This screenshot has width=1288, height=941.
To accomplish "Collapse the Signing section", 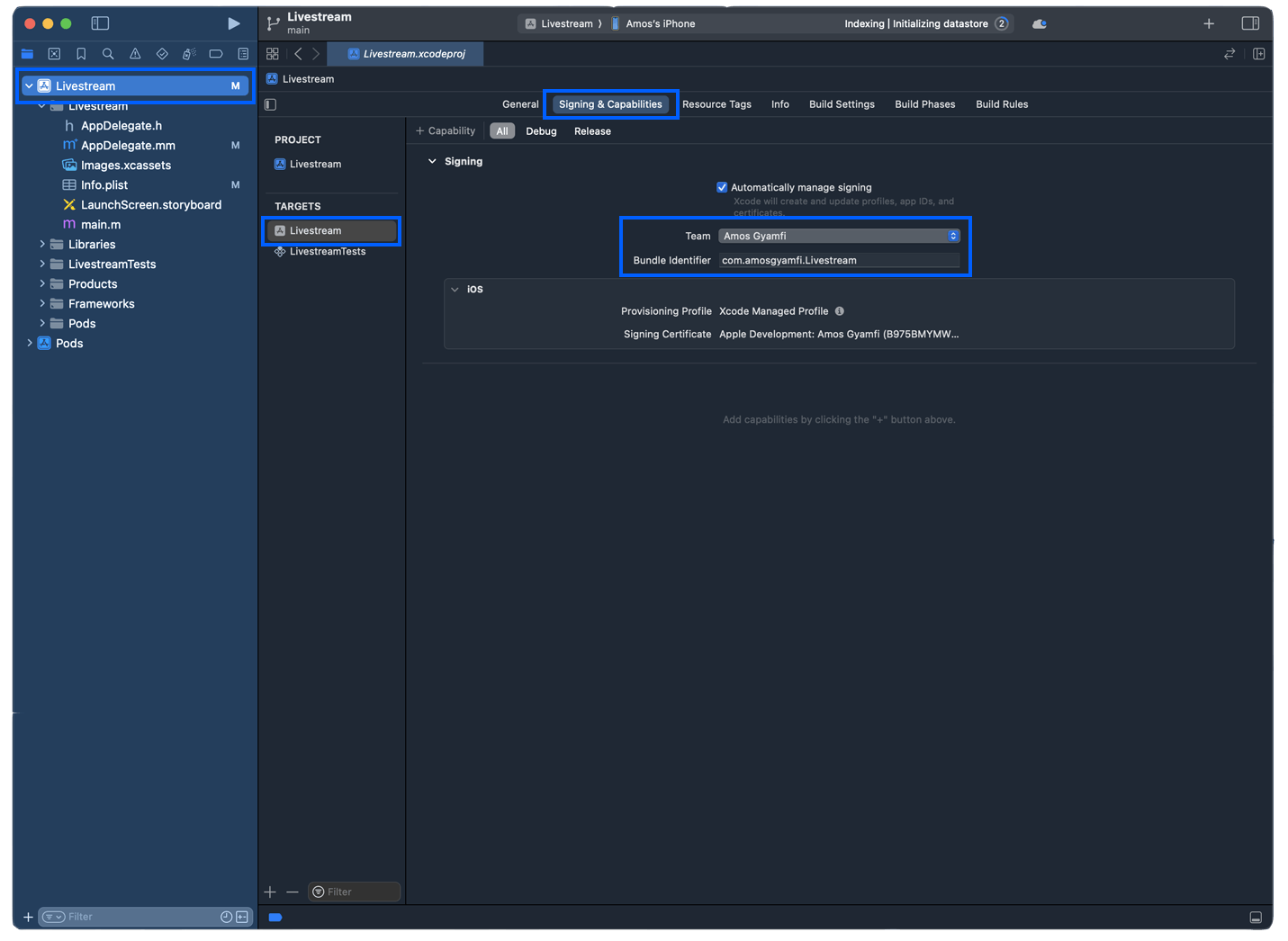I will [432, 161].
